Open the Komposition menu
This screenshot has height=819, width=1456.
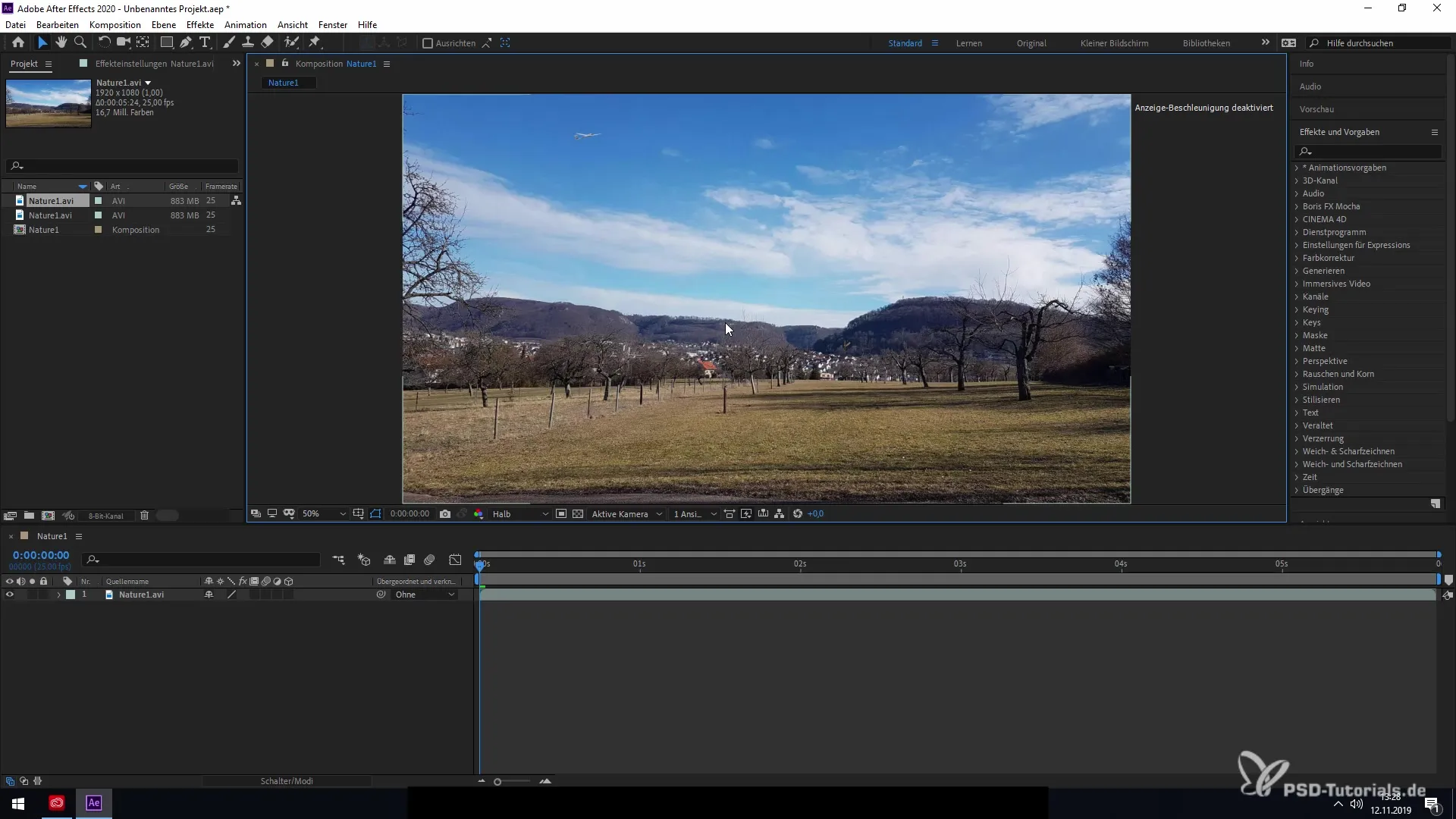115,24
